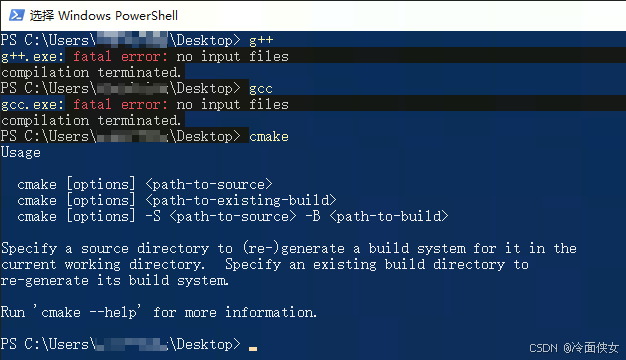The height and width of the screenshot is (360, 626).
Task: Click the 'Usage' heading line
Action: (x=21, y=152)
